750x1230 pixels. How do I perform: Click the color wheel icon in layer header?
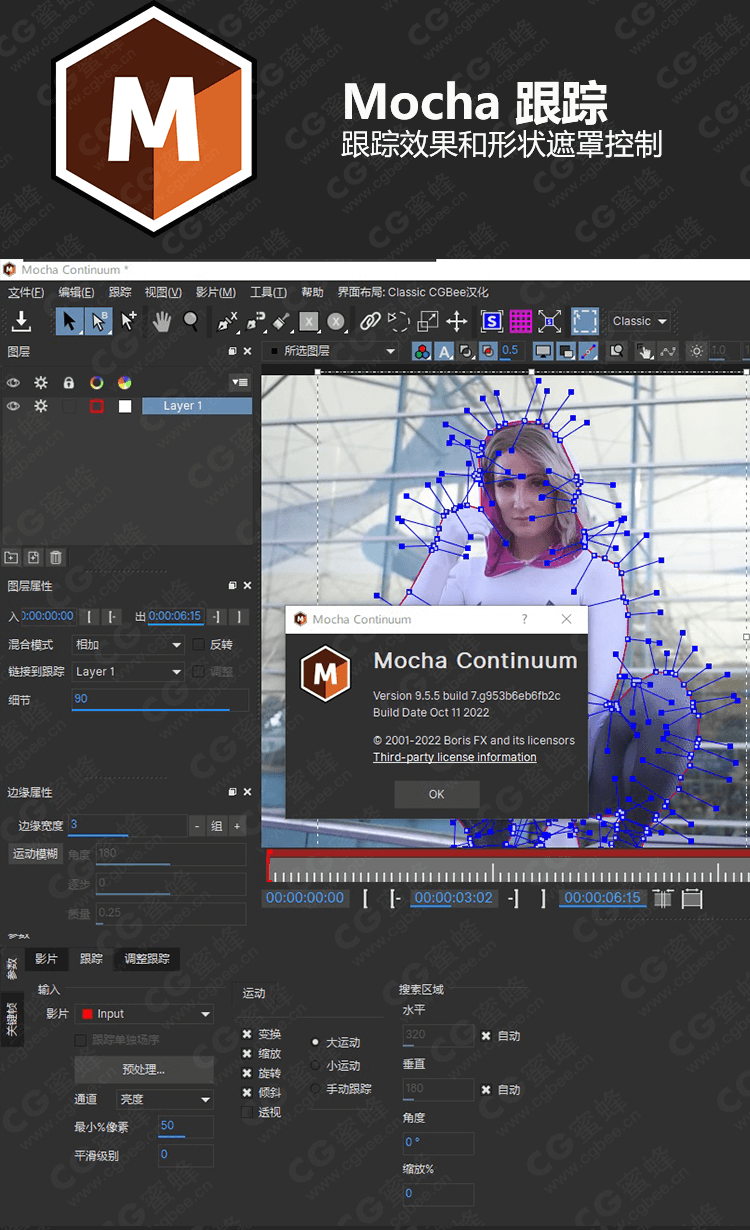click(124, 382)
